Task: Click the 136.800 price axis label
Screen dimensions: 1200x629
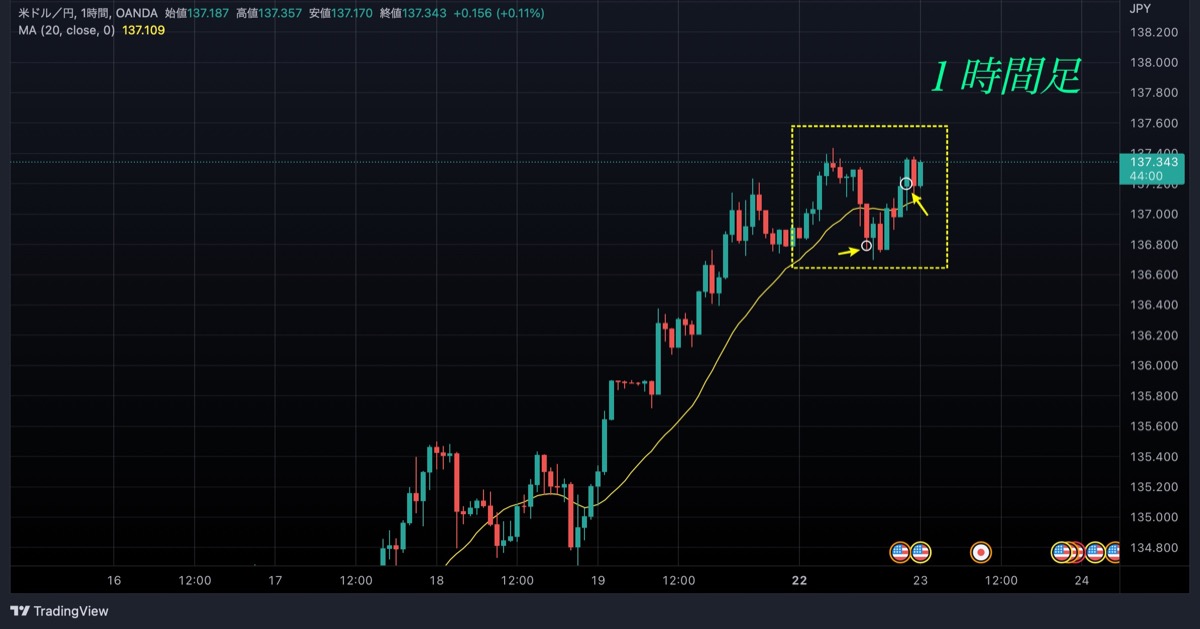Action: [1152, 244]
